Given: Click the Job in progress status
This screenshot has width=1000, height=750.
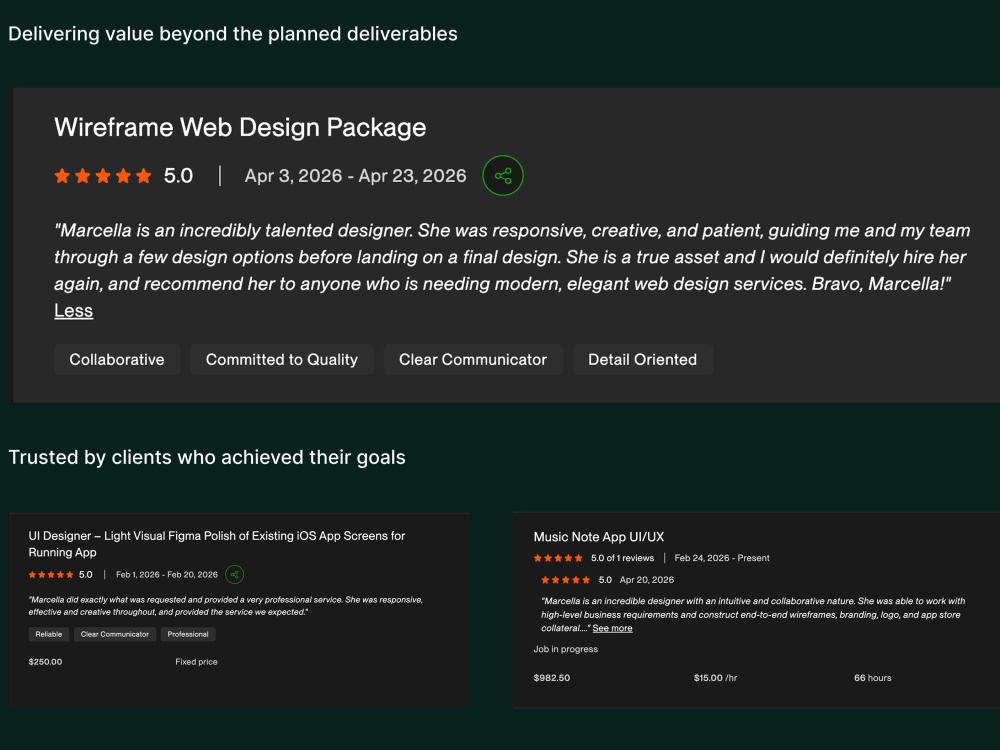Looking at the screenshot, I should click(566, 649).
